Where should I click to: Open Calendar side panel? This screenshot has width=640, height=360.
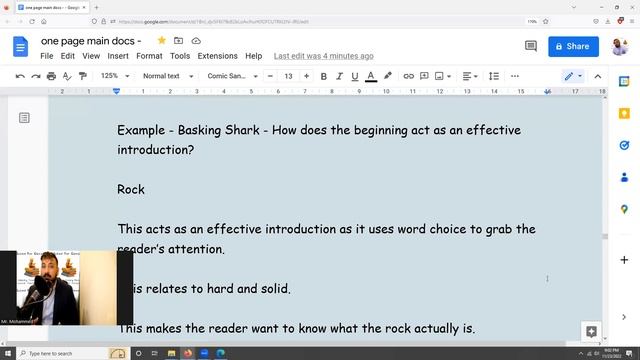pyautogui.click(x=624, y=81)
